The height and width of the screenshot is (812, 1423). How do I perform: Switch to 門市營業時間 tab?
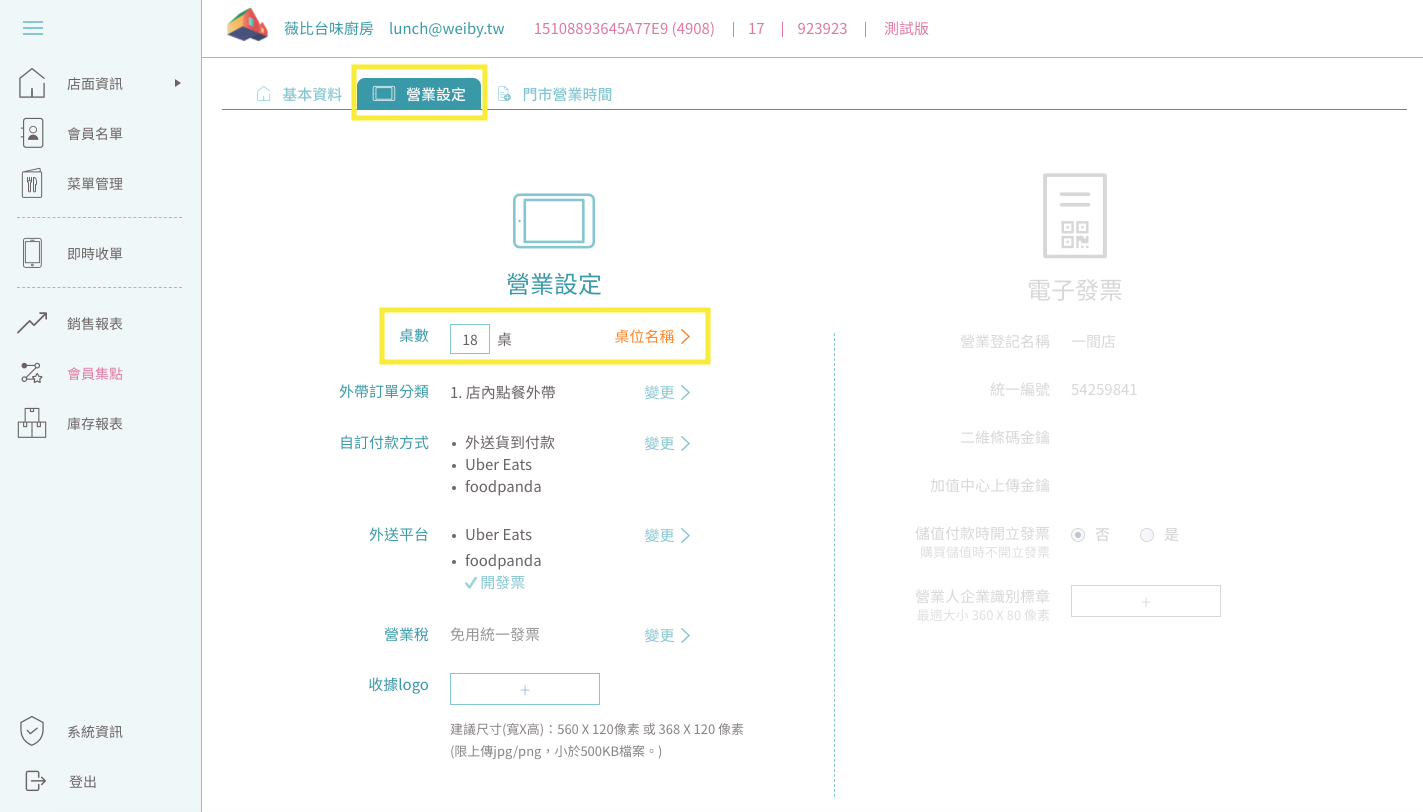(555, 95)
